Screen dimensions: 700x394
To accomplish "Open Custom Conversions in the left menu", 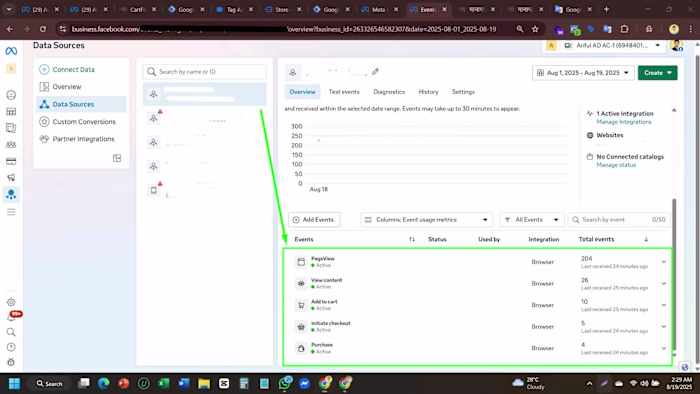I will [x=81, y=121].
